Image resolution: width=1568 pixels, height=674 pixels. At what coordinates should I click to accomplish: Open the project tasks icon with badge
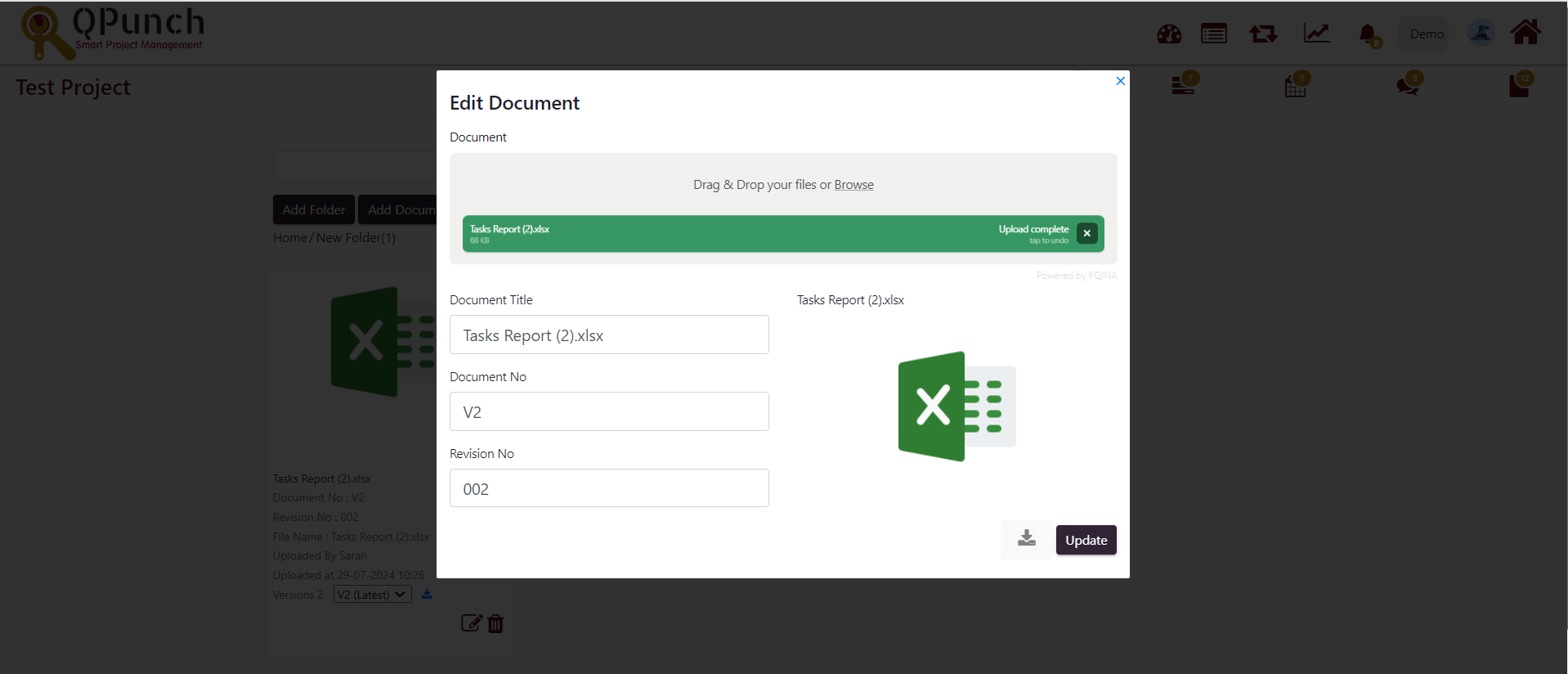[x=1184, y=83]
